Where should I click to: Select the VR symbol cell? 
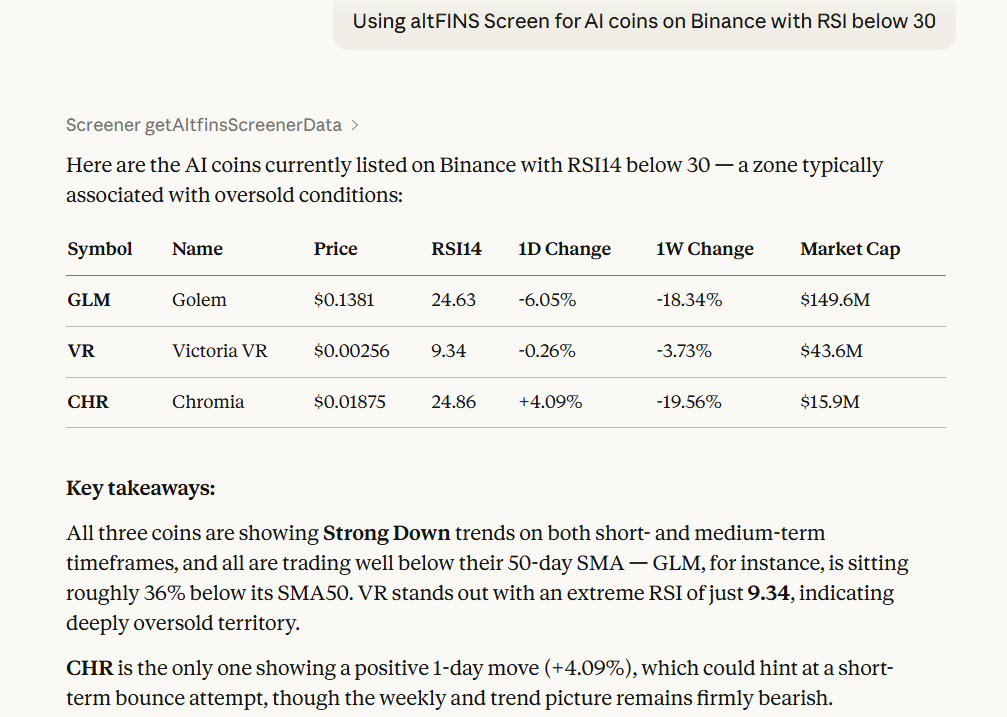tap(81, 351)
